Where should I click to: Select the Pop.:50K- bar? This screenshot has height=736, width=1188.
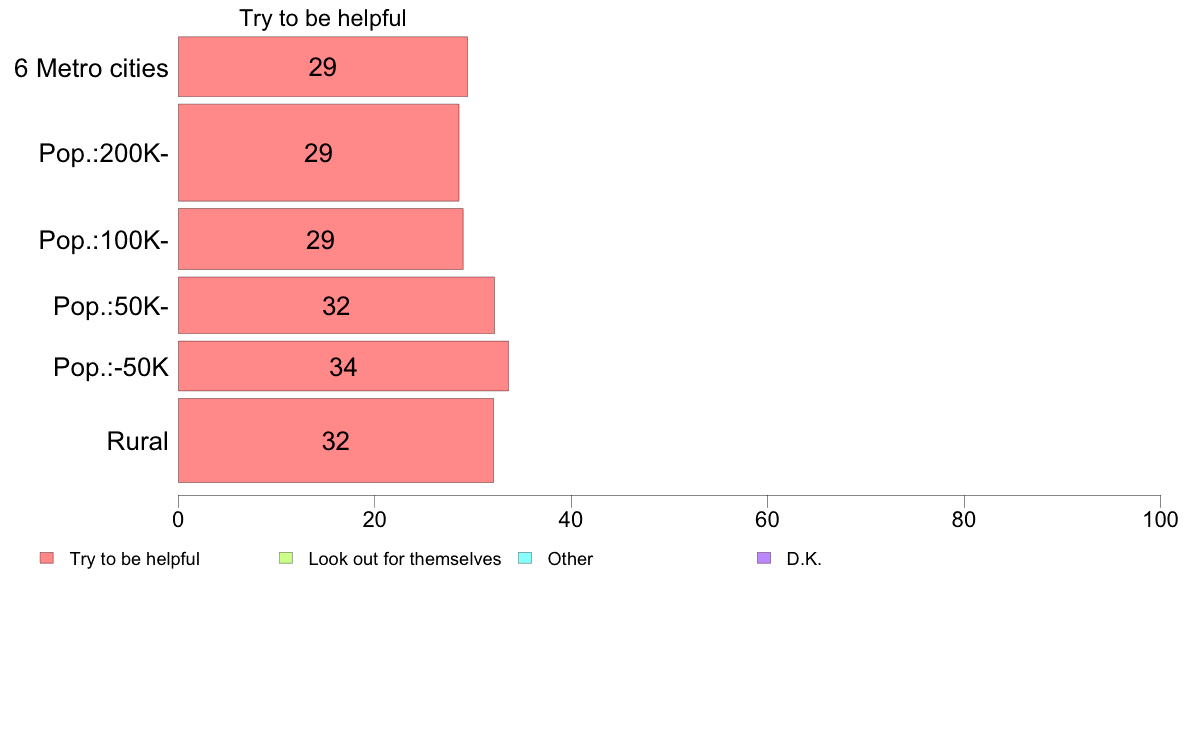pyautogui.click(x=336, y=305)
